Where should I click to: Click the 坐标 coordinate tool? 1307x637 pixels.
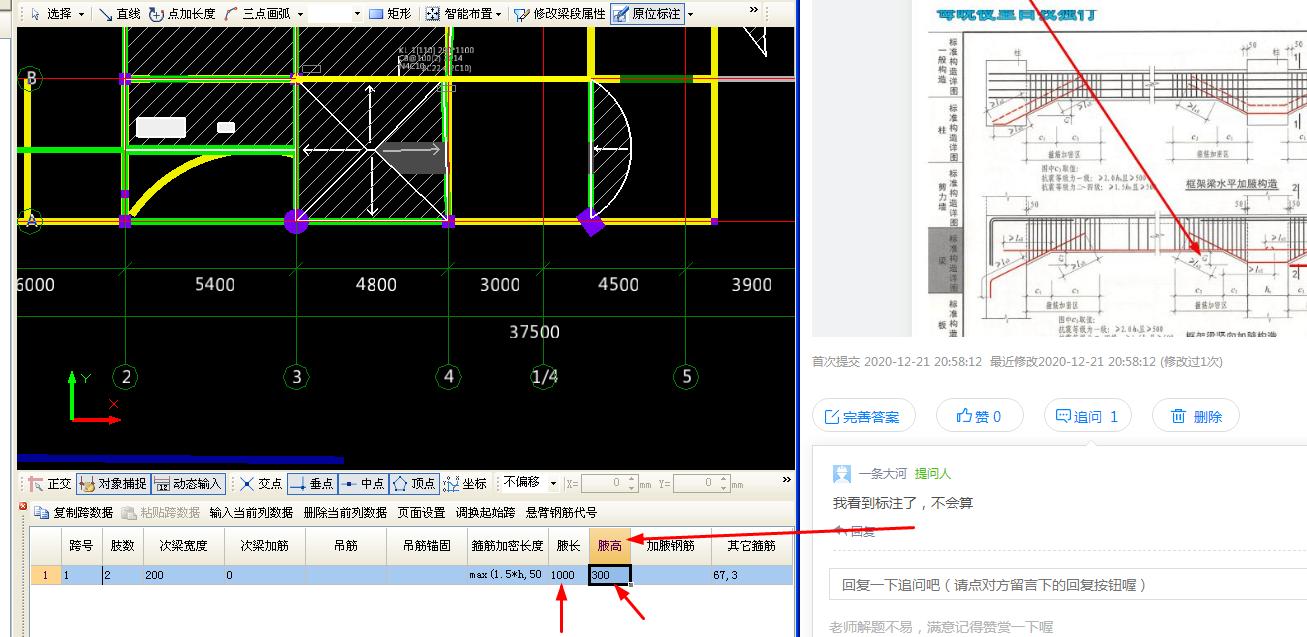465,484
